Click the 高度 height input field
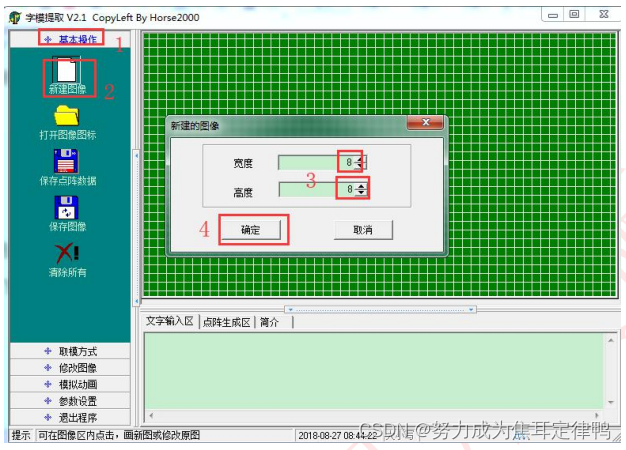 tap(316, 189)
